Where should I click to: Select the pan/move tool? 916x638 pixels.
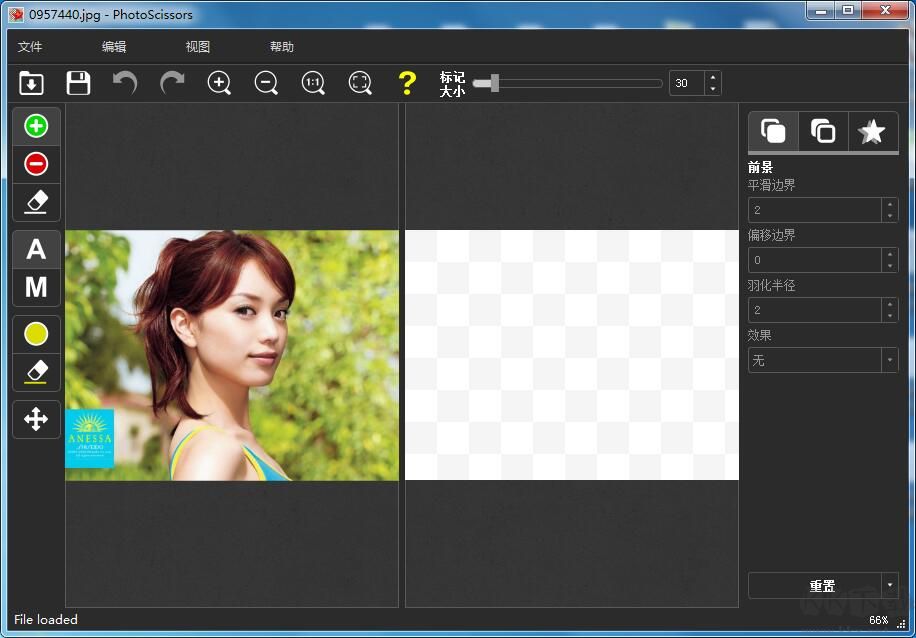[x=35, y=418]
